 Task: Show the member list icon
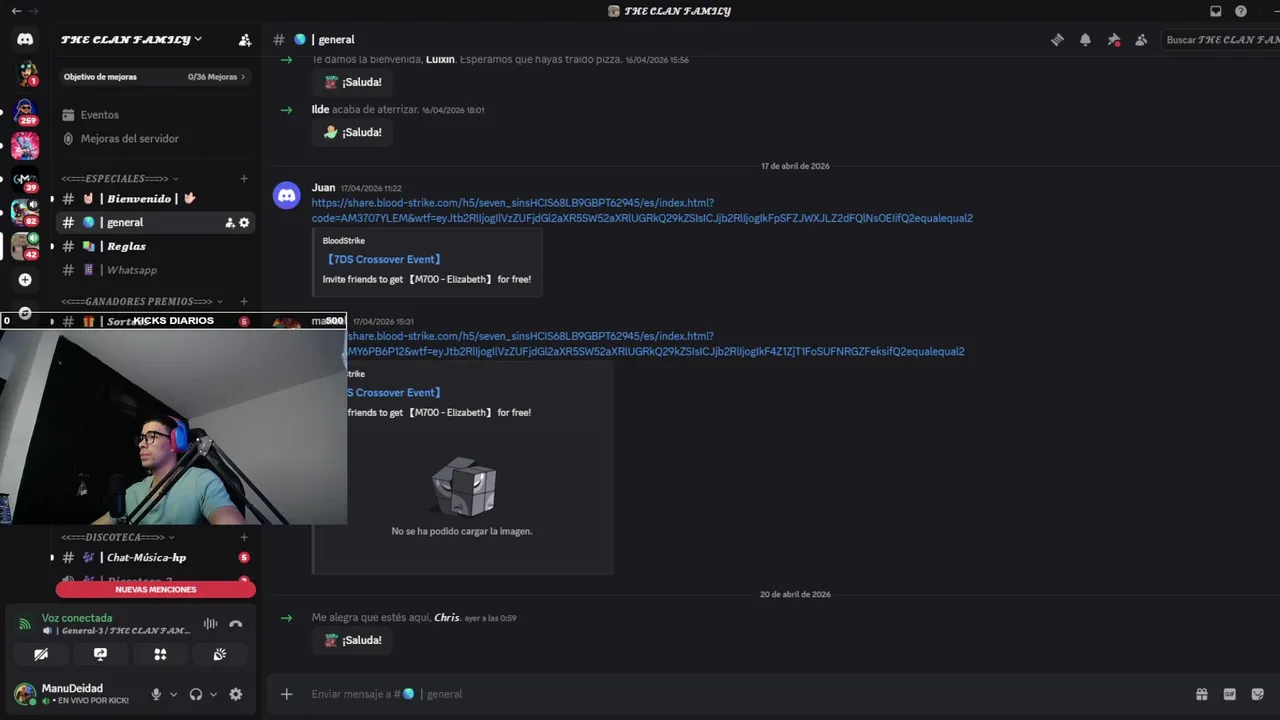(x=1141, y=40)
